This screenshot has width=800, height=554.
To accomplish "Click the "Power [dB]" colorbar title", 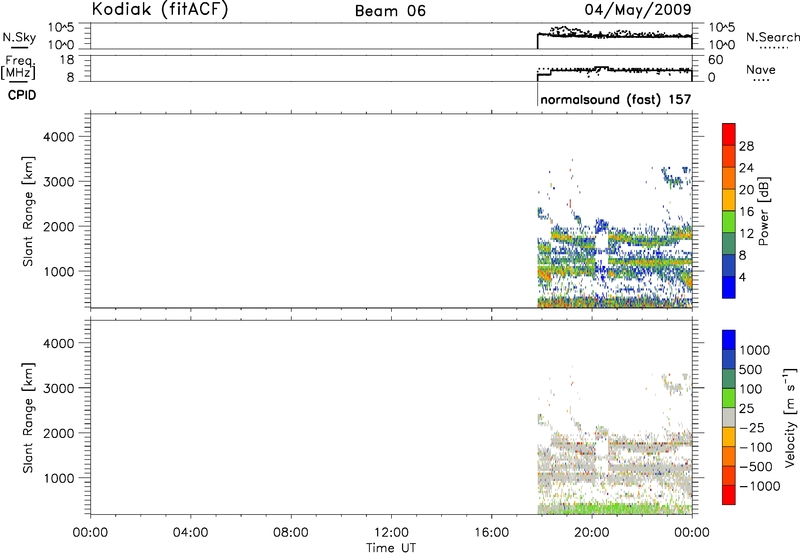I will [x=763, y=211].
